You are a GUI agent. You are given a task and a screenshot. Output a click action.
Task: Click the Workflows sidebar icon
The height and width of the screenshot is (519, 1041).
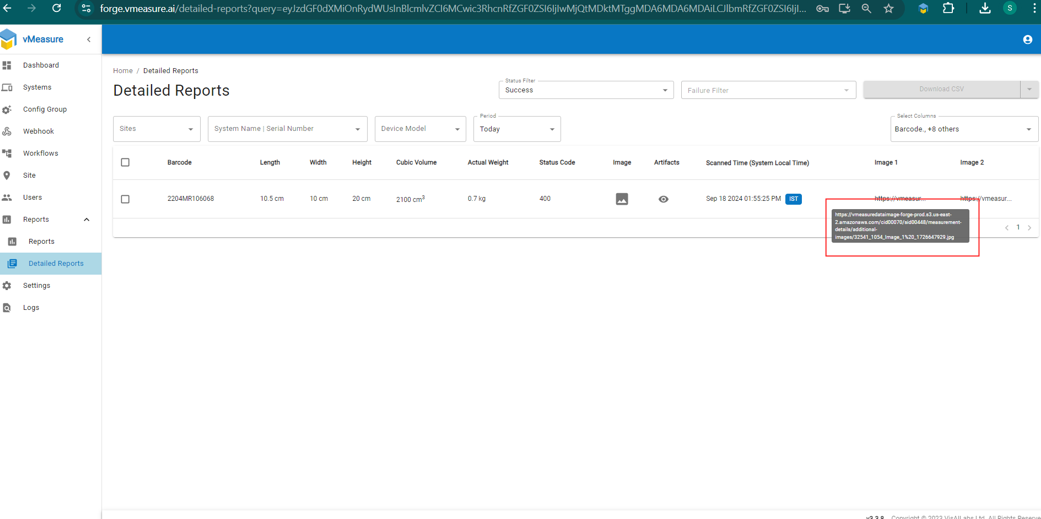pyautogui.click(x=7, y=153)
